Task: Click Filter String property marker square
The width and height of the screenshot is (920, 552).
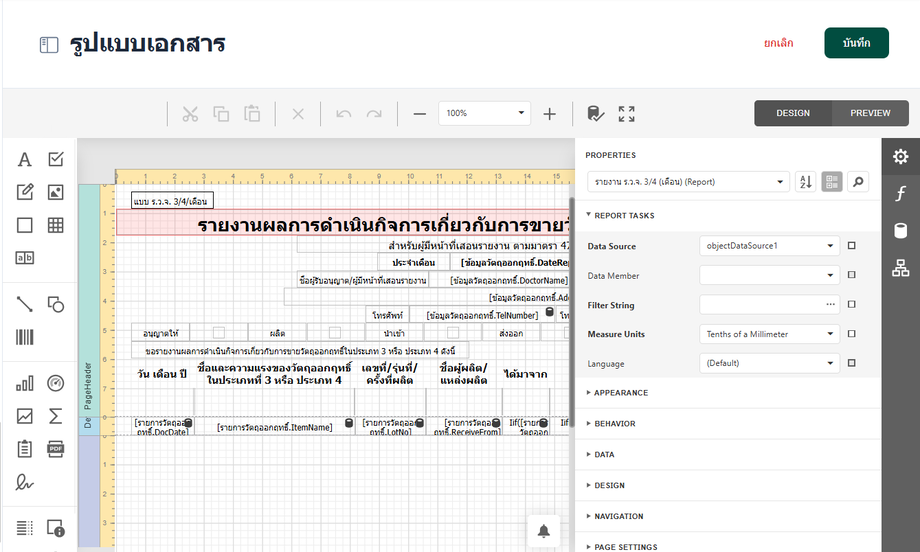Action: (x=852, y=304)
